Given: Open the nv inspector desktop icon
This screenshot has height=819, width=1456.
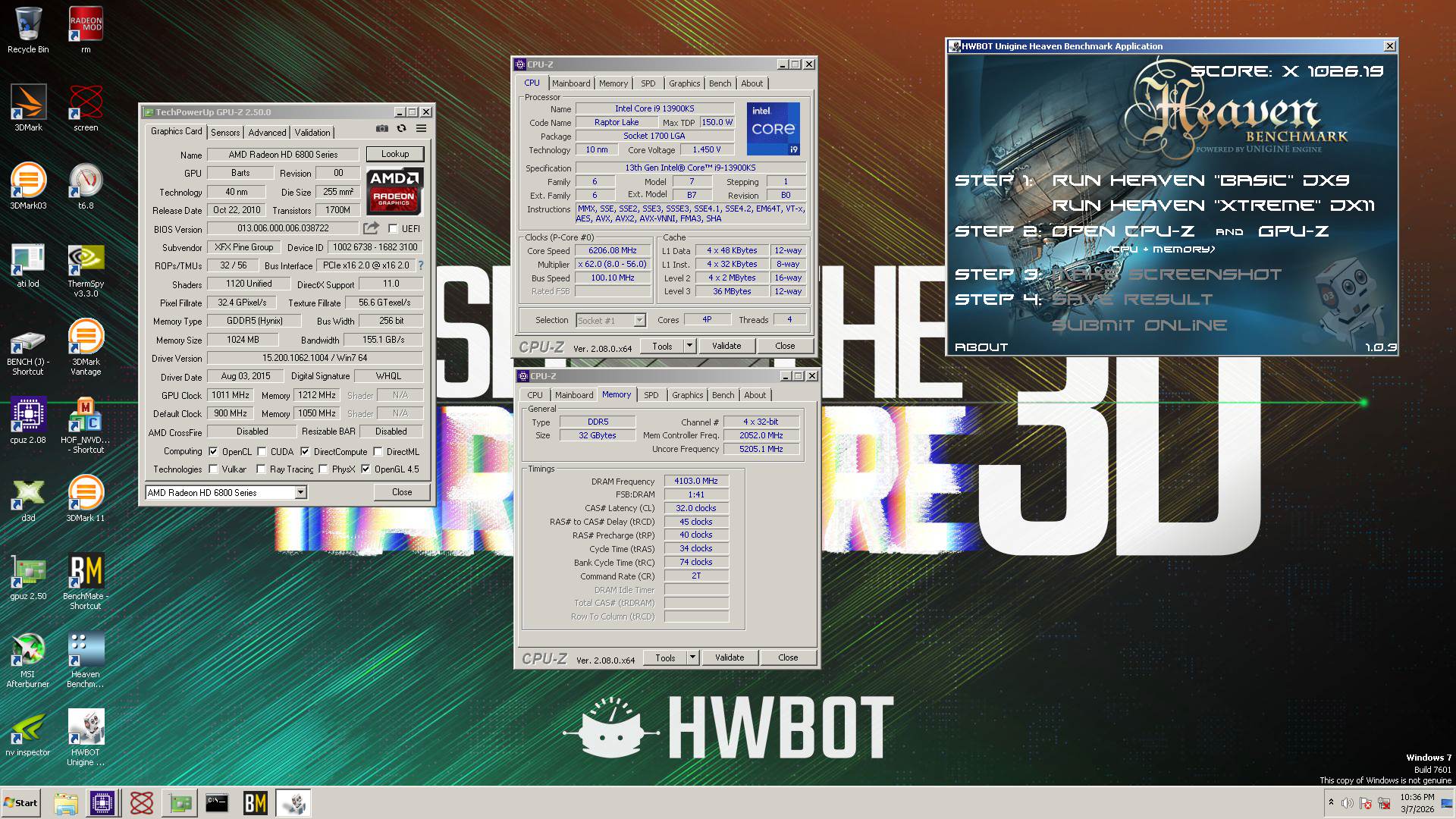Looking at the screenshot, I should (x=28, y=733).
